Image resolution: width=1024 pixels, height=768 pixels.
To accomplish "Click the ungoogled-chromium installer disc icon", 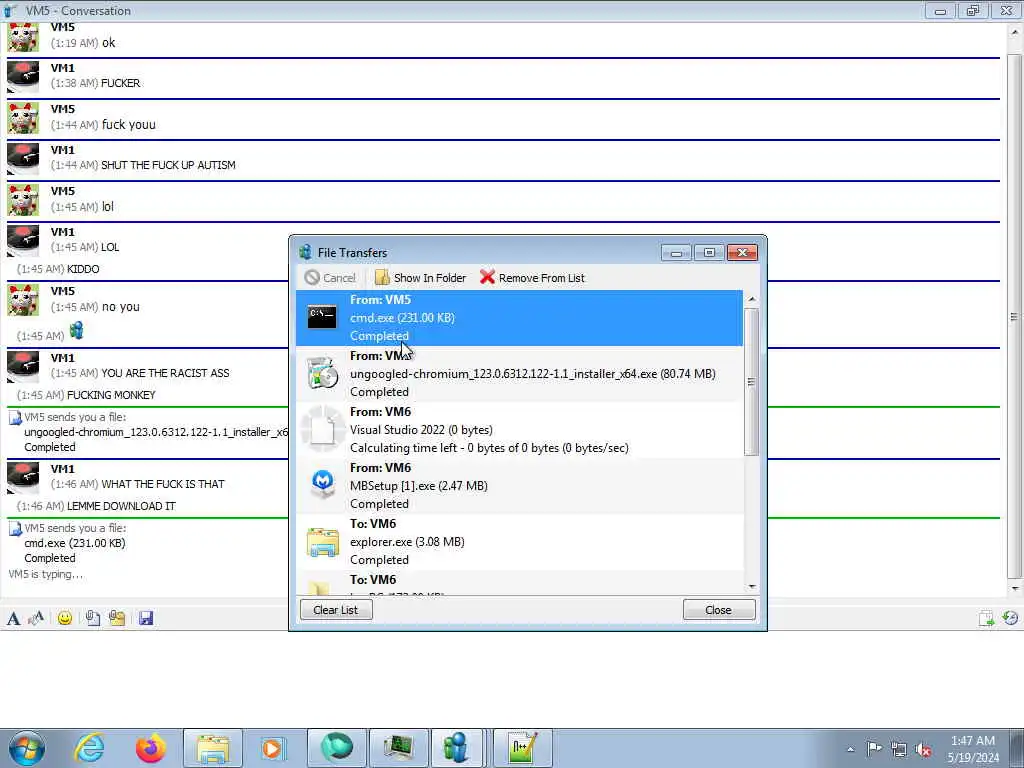I will click(322, 374).
